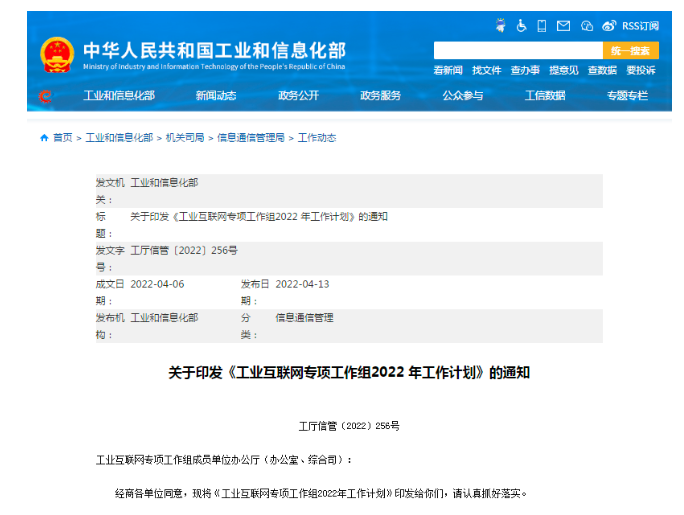
Task: Open 工业和信息化部 navigation menu
Action: pos(119,95)
